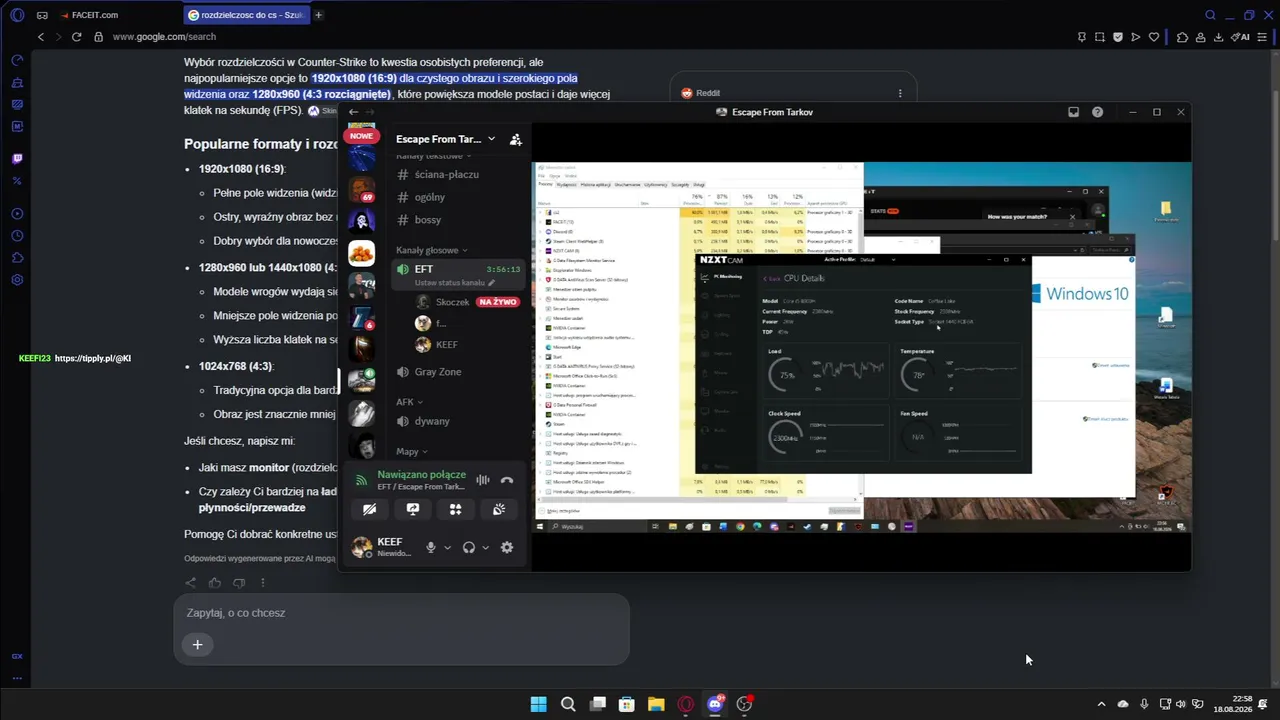Toggle Discord noise suppression
The width and height of the screenshot is (1280, 720).
pyautogui.click(x=483, y=480)
